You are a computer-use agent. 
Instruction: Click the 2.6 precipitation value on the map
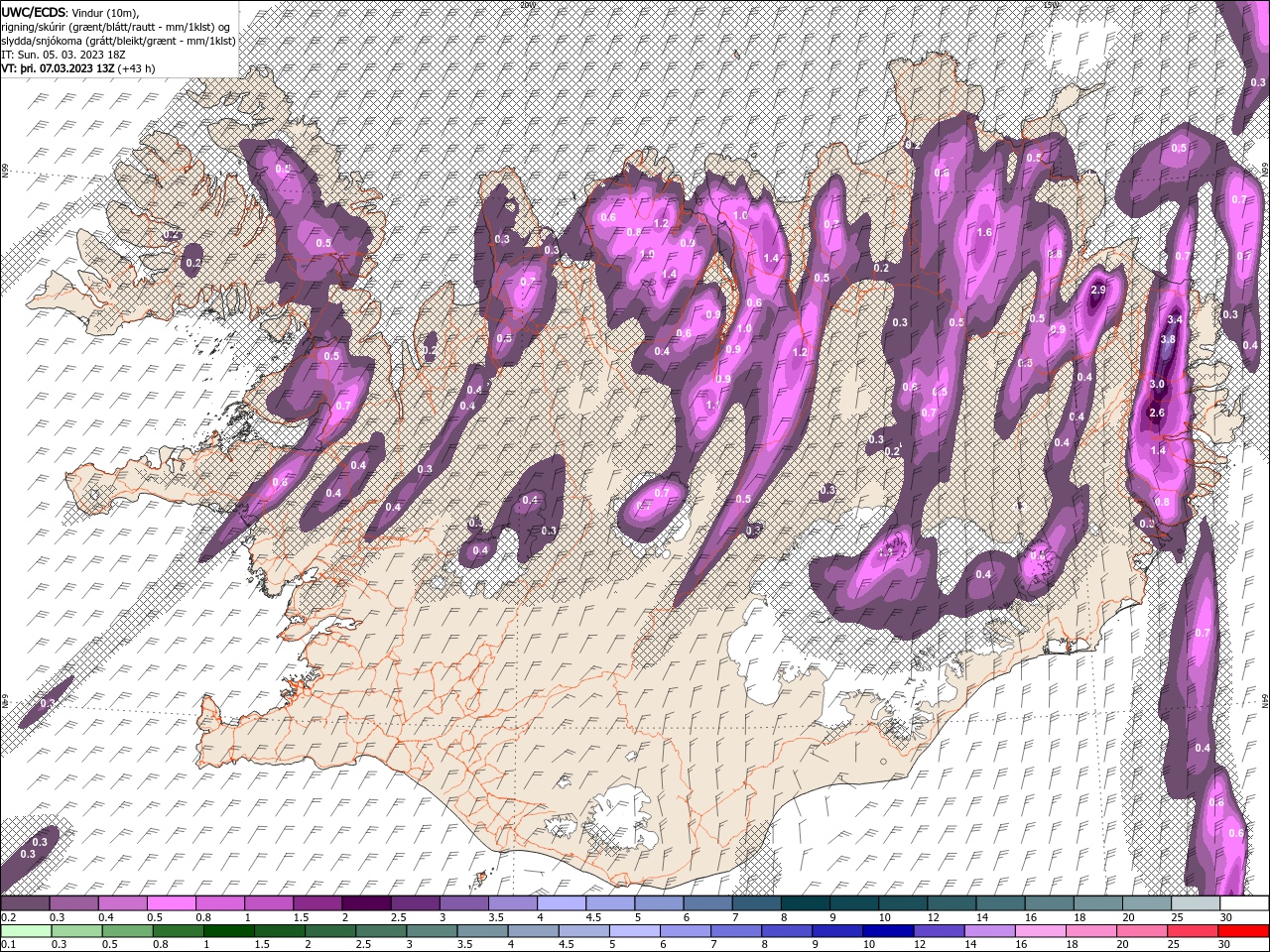[1157, 413]
